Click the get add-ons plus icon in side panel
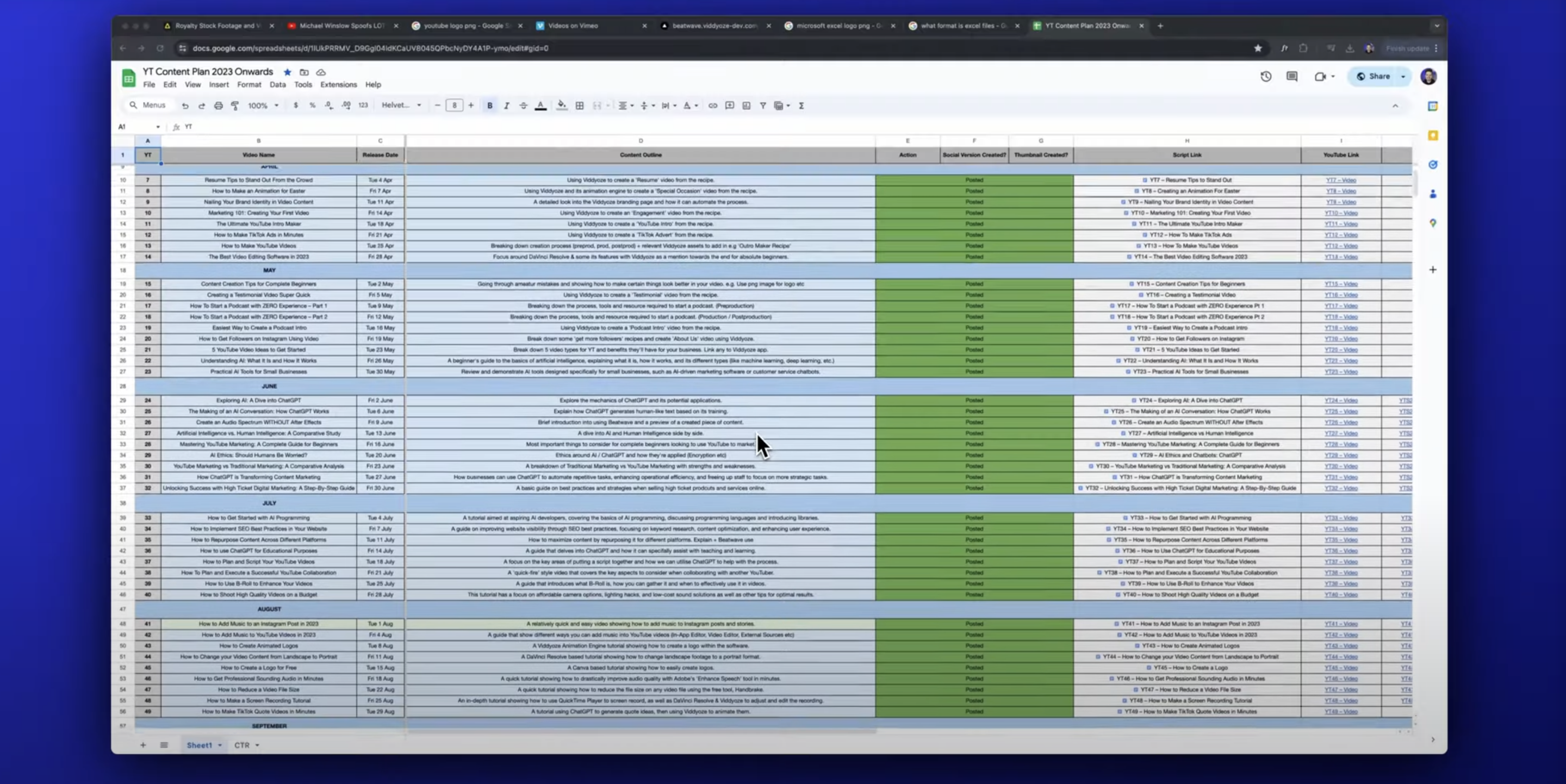 click(1433, 269)
